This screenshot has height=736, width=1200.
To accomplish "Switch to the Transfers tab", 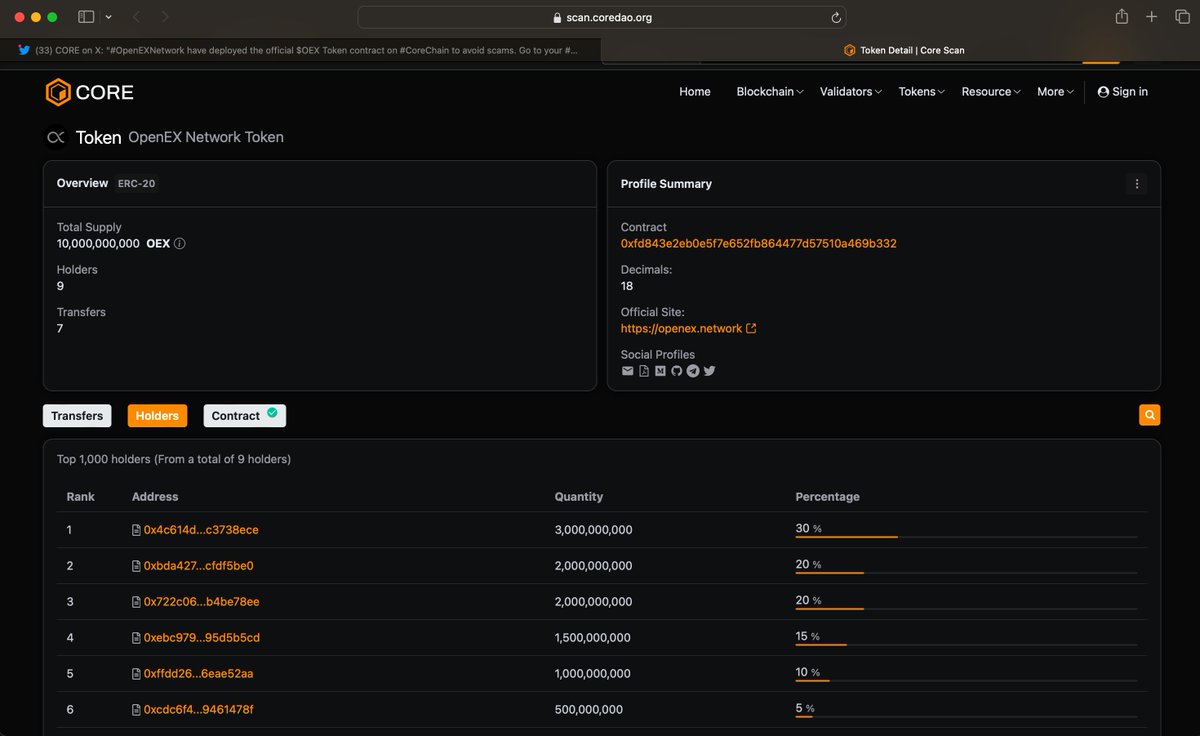I will [x=76, y=415].
